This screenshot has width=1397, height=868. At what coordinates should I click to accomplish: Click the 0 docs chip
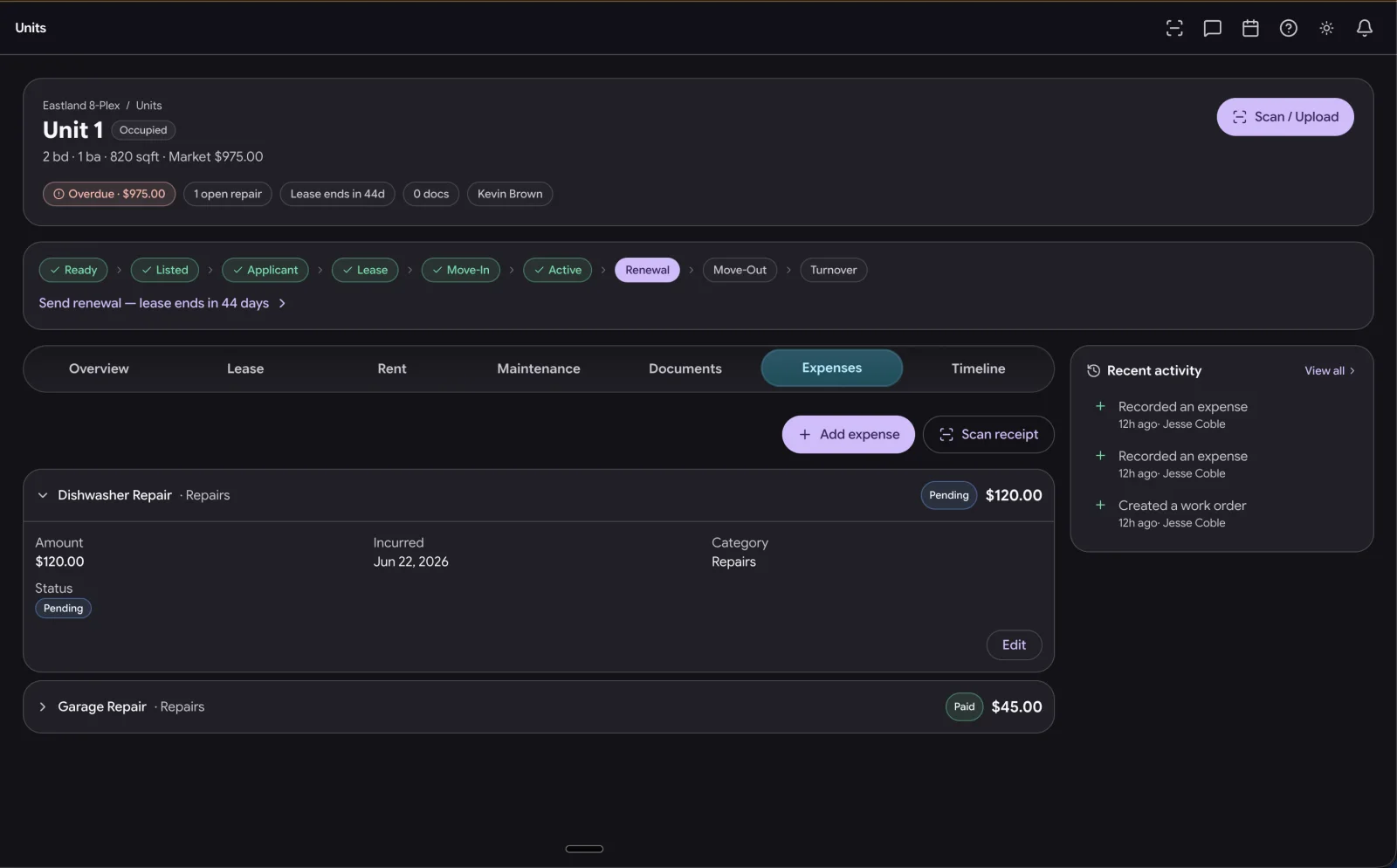(x=431, y=194)
